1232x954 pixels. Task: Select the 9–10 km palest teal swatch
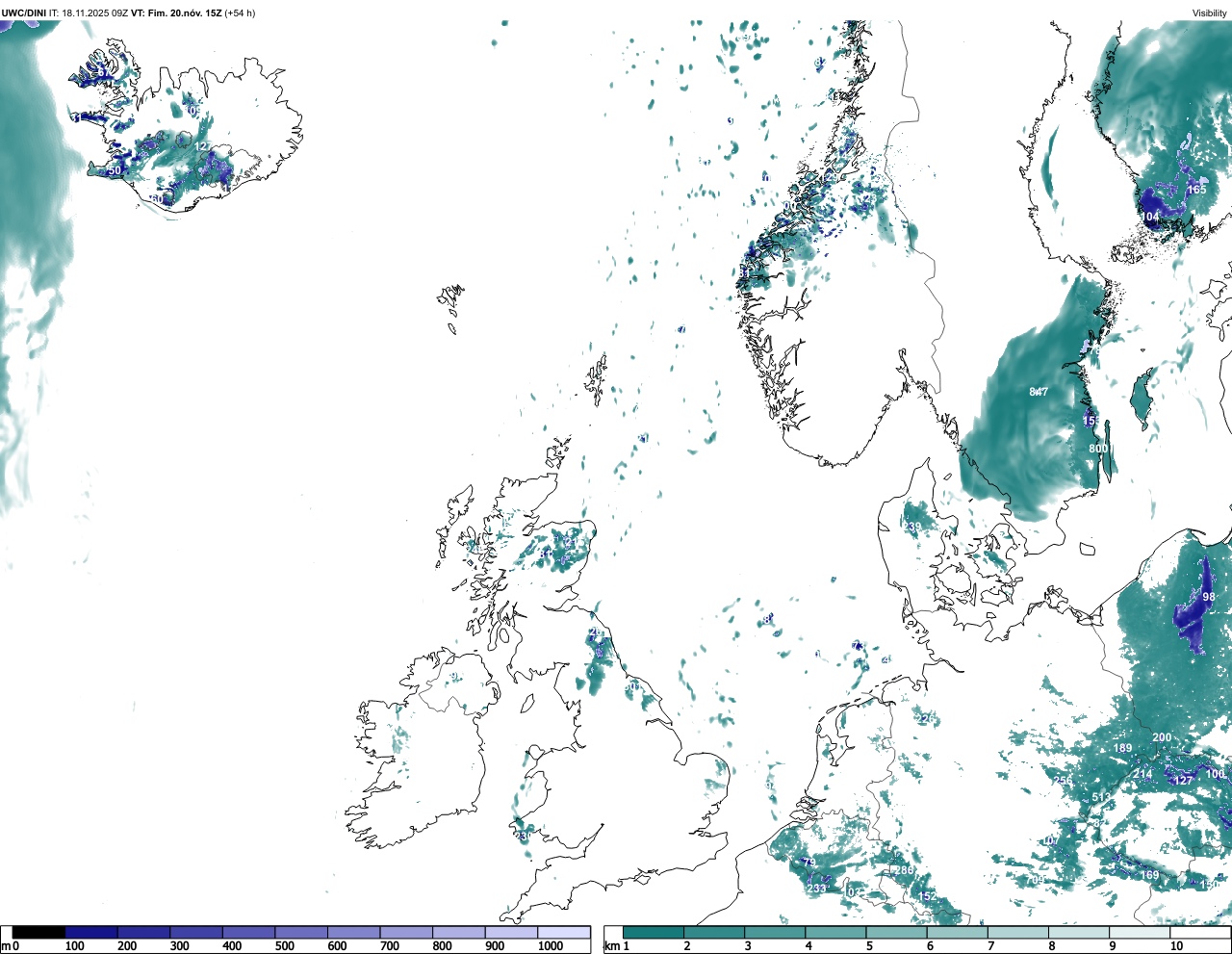[1141, 933]
